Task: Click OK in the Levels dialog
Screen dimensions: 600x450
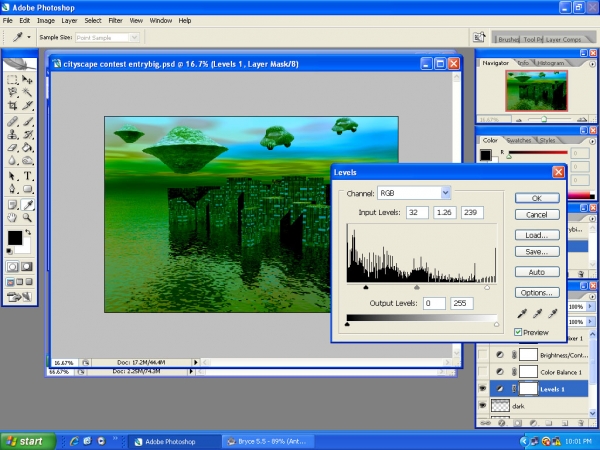Action: pos(537,198)
